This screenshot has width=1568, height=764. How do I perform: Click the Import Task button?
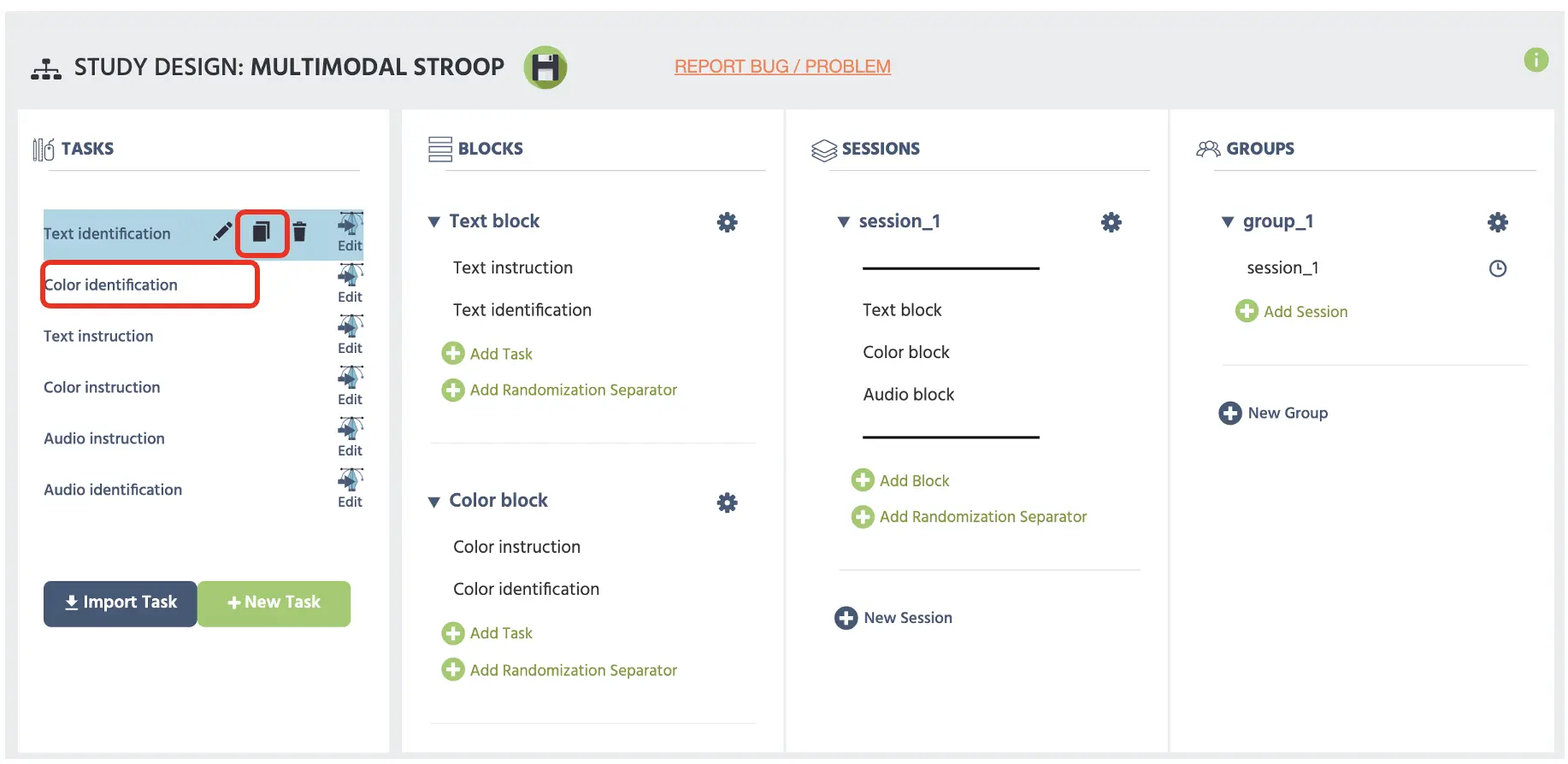click(121, 603)
